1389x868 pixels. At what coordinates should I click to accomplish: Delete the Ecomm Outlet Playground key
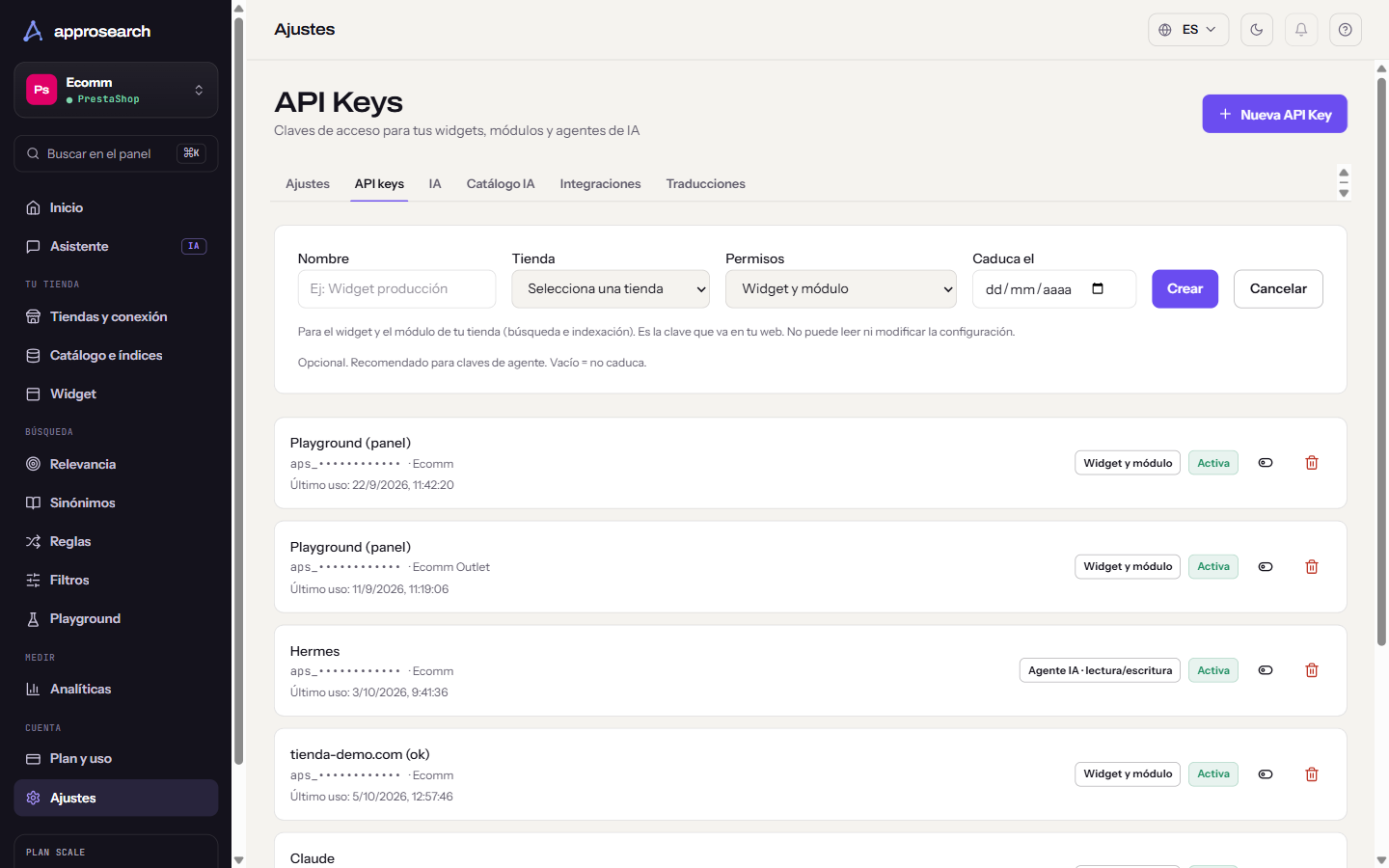click(x=1312, y=567)
